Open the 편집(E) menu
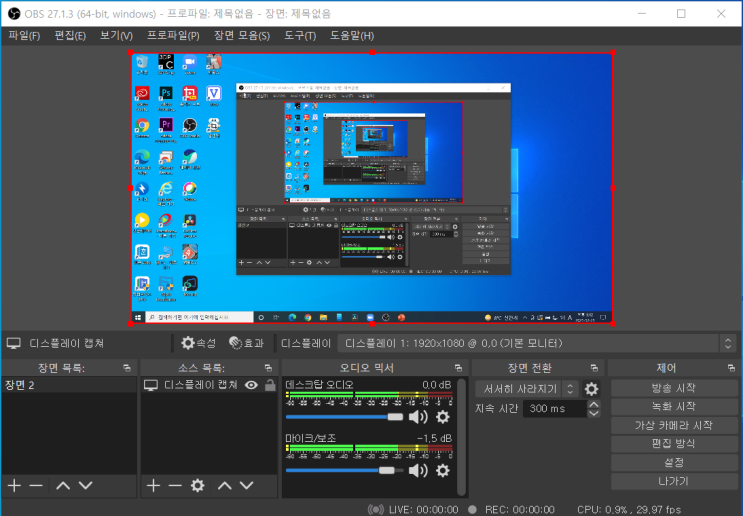 tap(70, 36)
